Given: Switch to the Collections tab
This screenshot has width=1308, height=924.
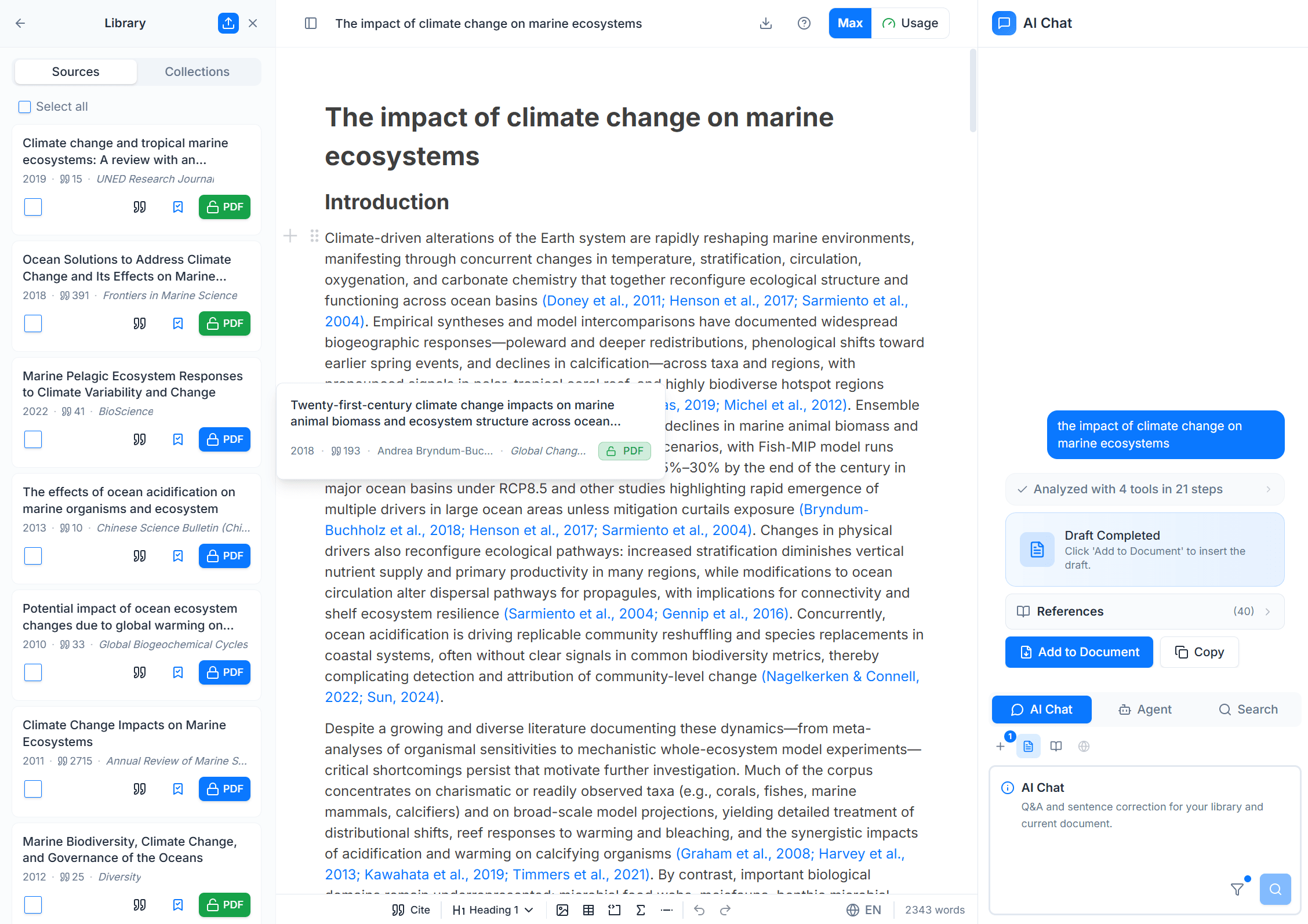Looking at the screenshot, I should (197, 72).
